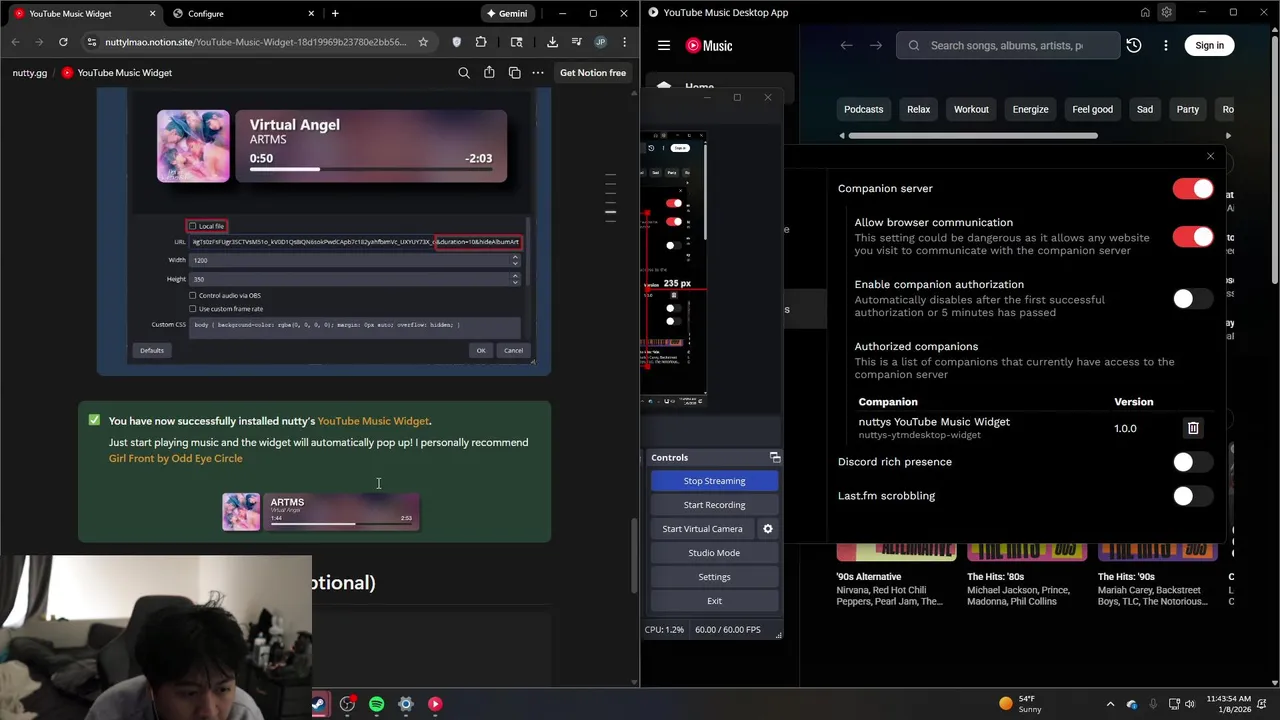Undock the OBS Controls panel
This screenshot has width=1280, height=720.
[775, 457]
